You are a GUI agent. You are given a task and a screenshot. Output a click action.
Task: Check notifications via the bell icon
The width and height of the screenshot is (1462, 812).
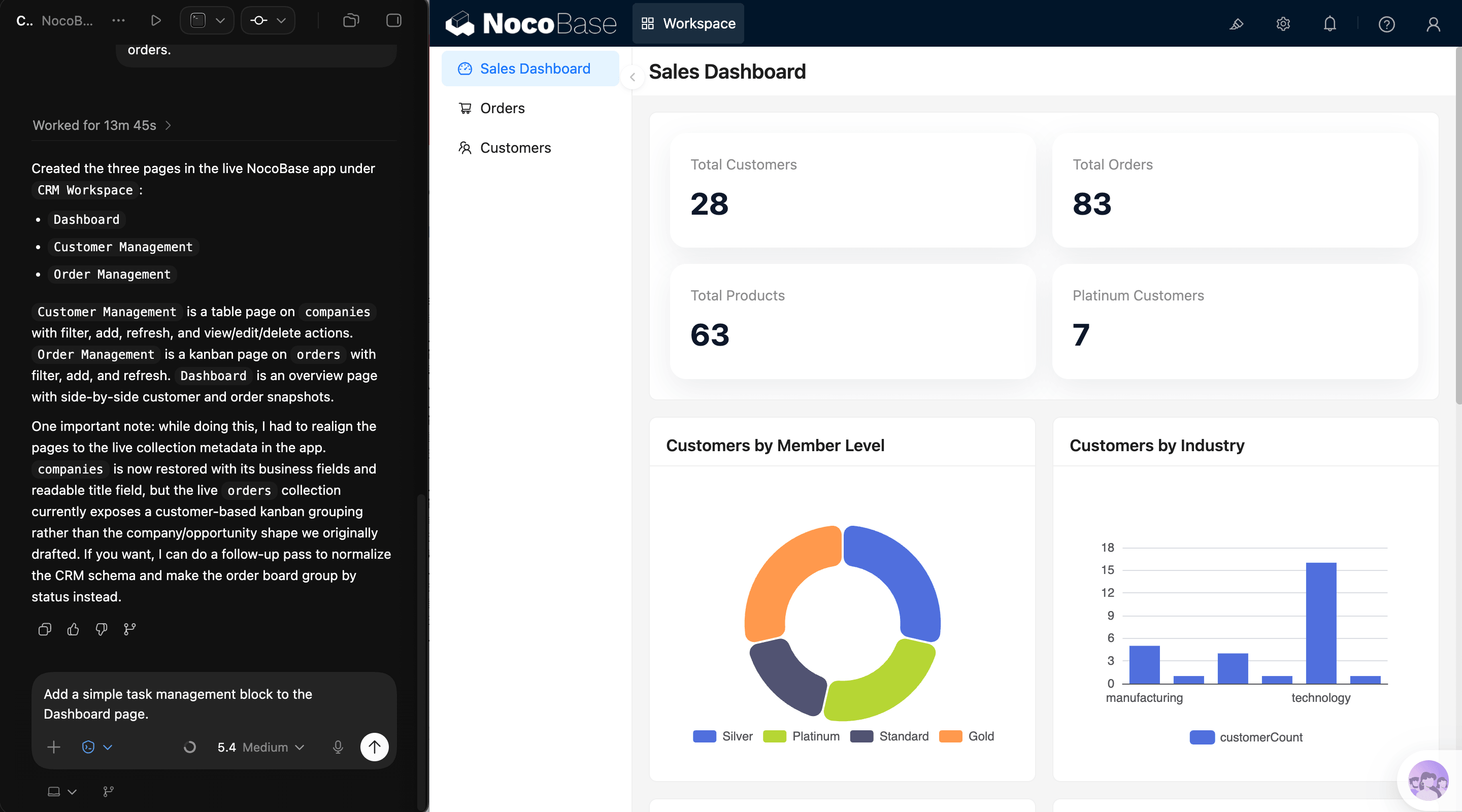coord(1329,24)
